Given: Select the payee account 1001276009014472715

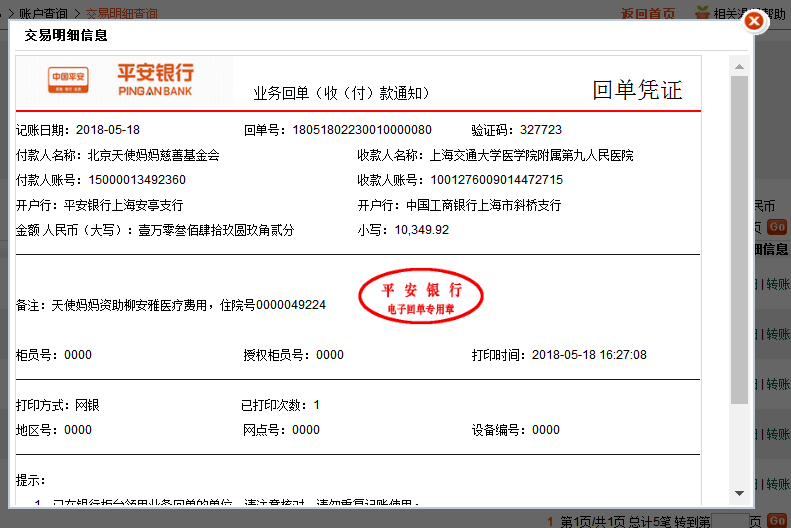Looking at the screenshot, I should tap(496, 180).
